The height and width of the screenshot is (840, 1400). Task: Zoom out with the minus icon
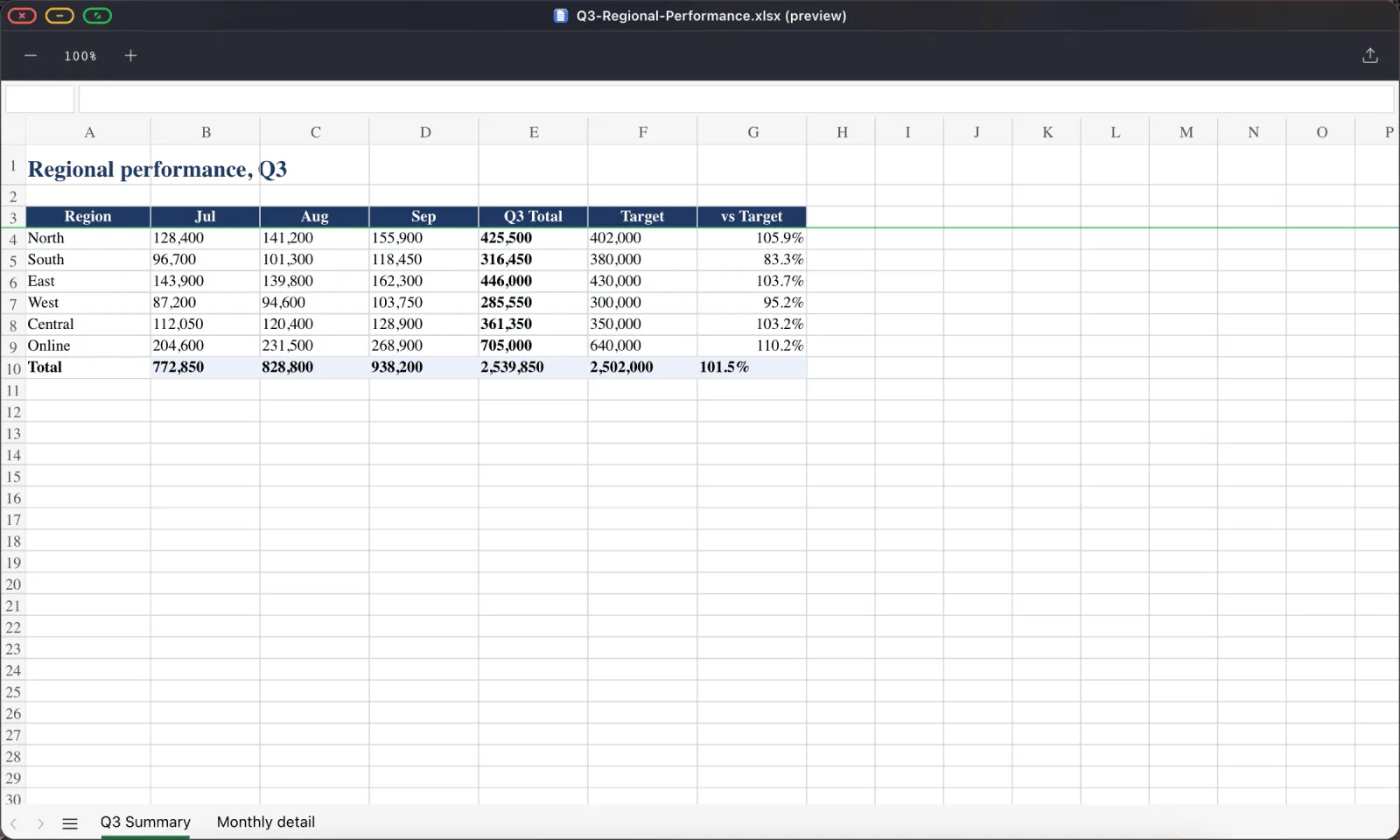[31, 56]
